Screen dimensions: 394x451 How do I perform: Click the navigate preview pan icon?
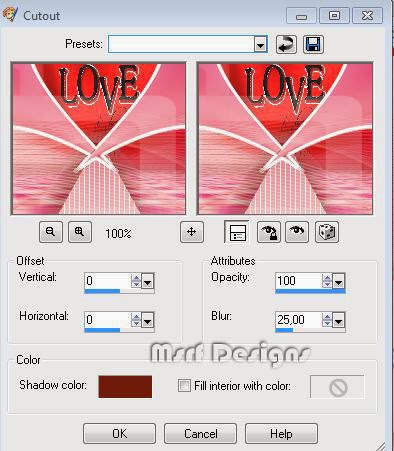pos(192,232)
